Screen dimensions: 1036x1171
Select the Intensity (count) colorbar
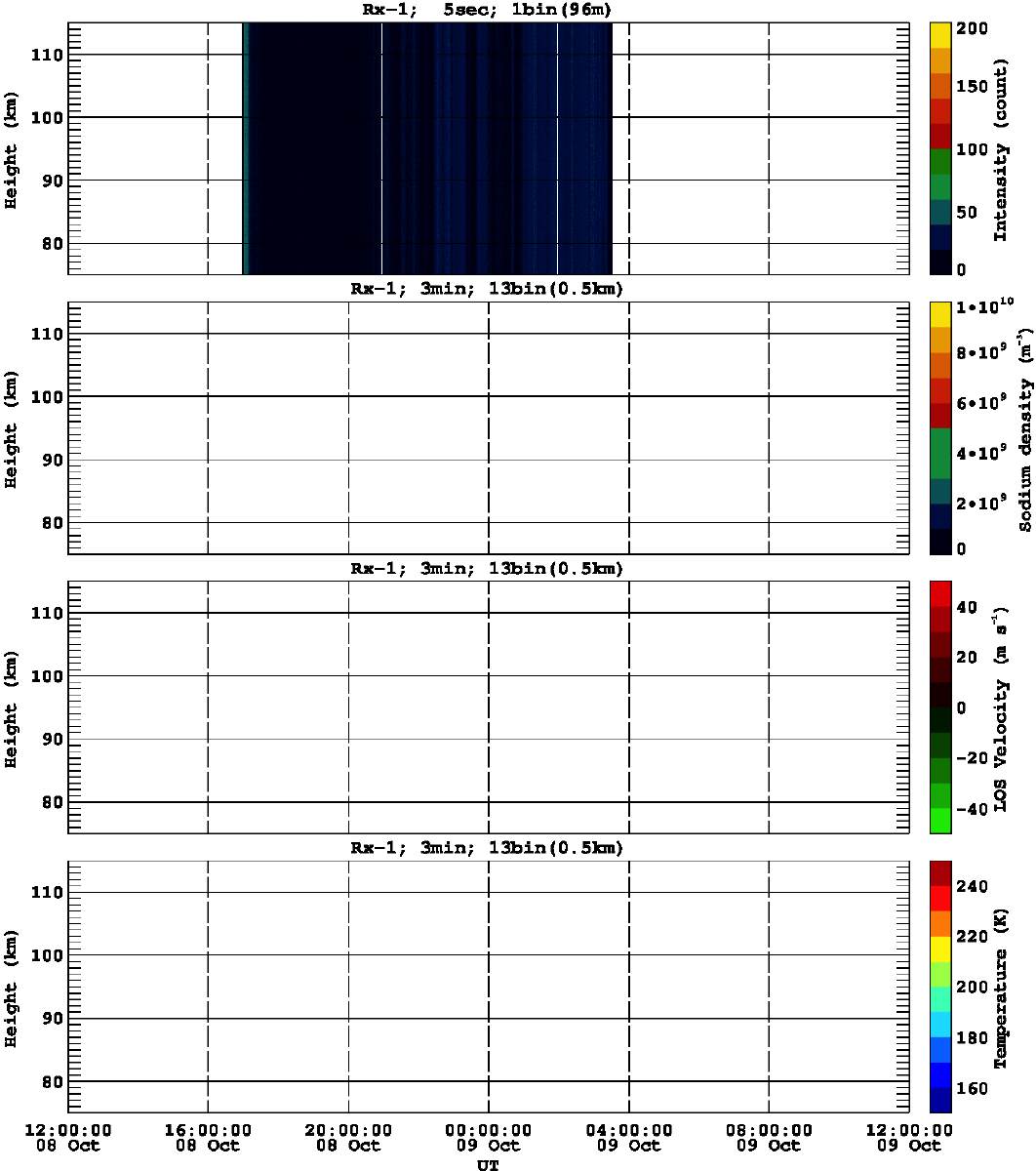941,148
